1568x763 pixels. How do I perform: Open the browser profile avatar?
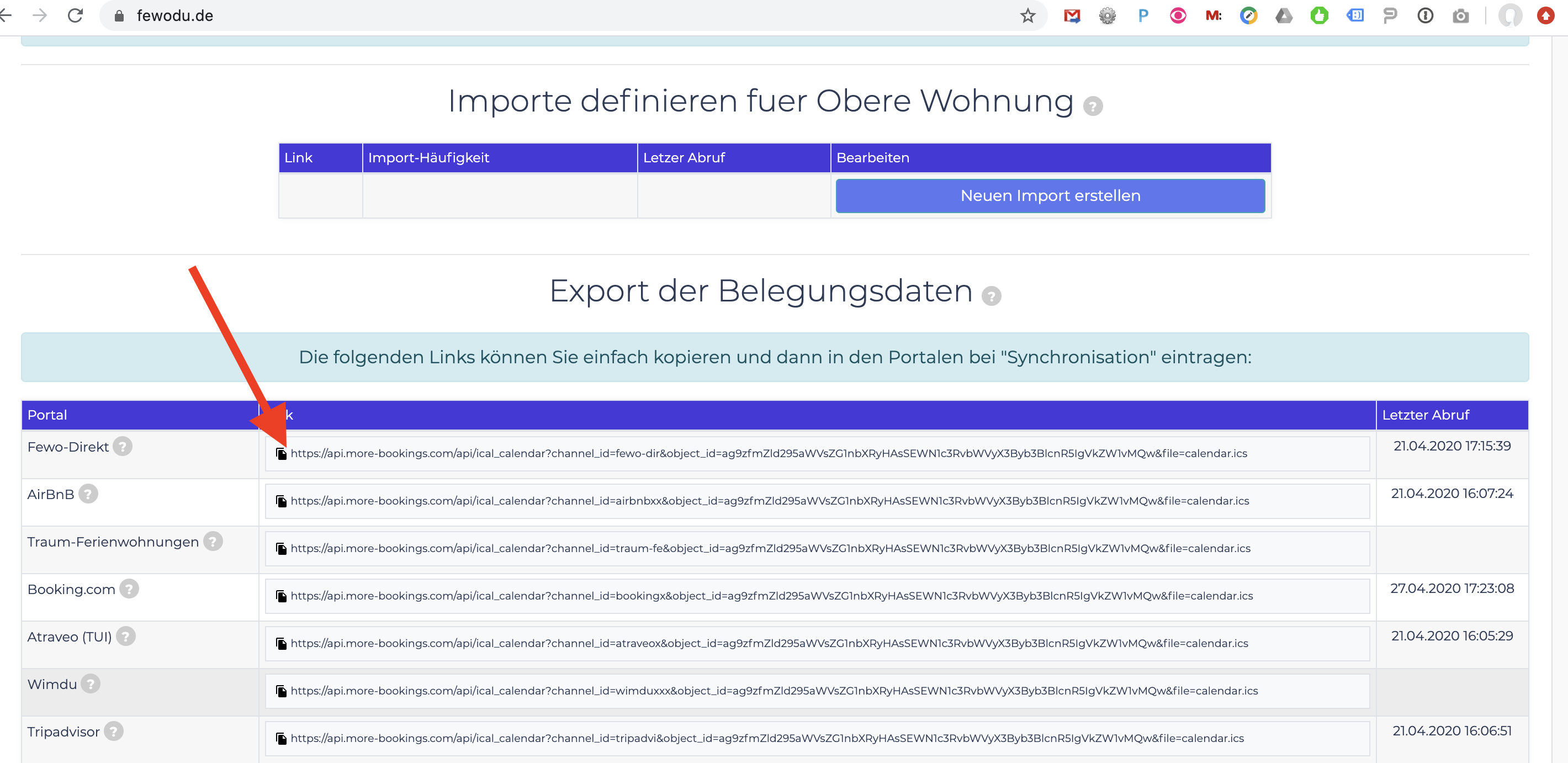1509,16
